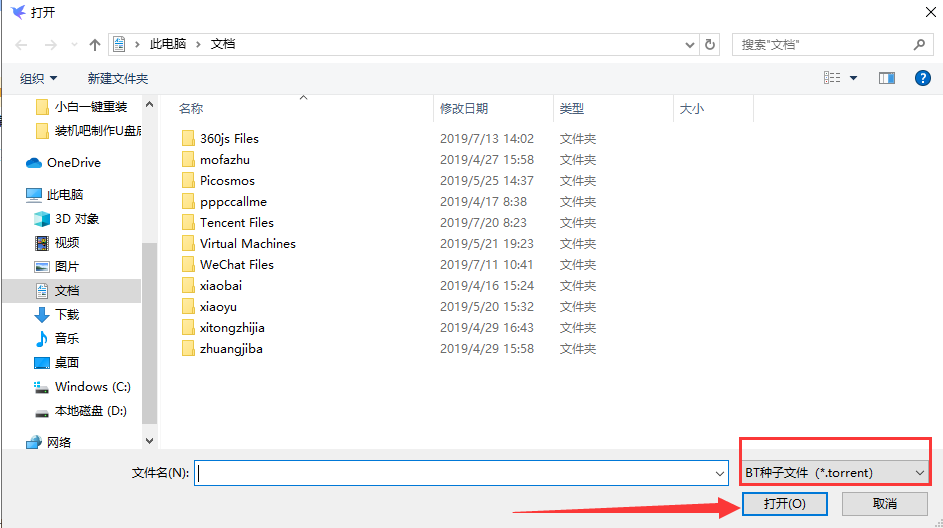
Task: Open 视频 in sidebar
Action: pyautogui.click(x=66, y=243)
